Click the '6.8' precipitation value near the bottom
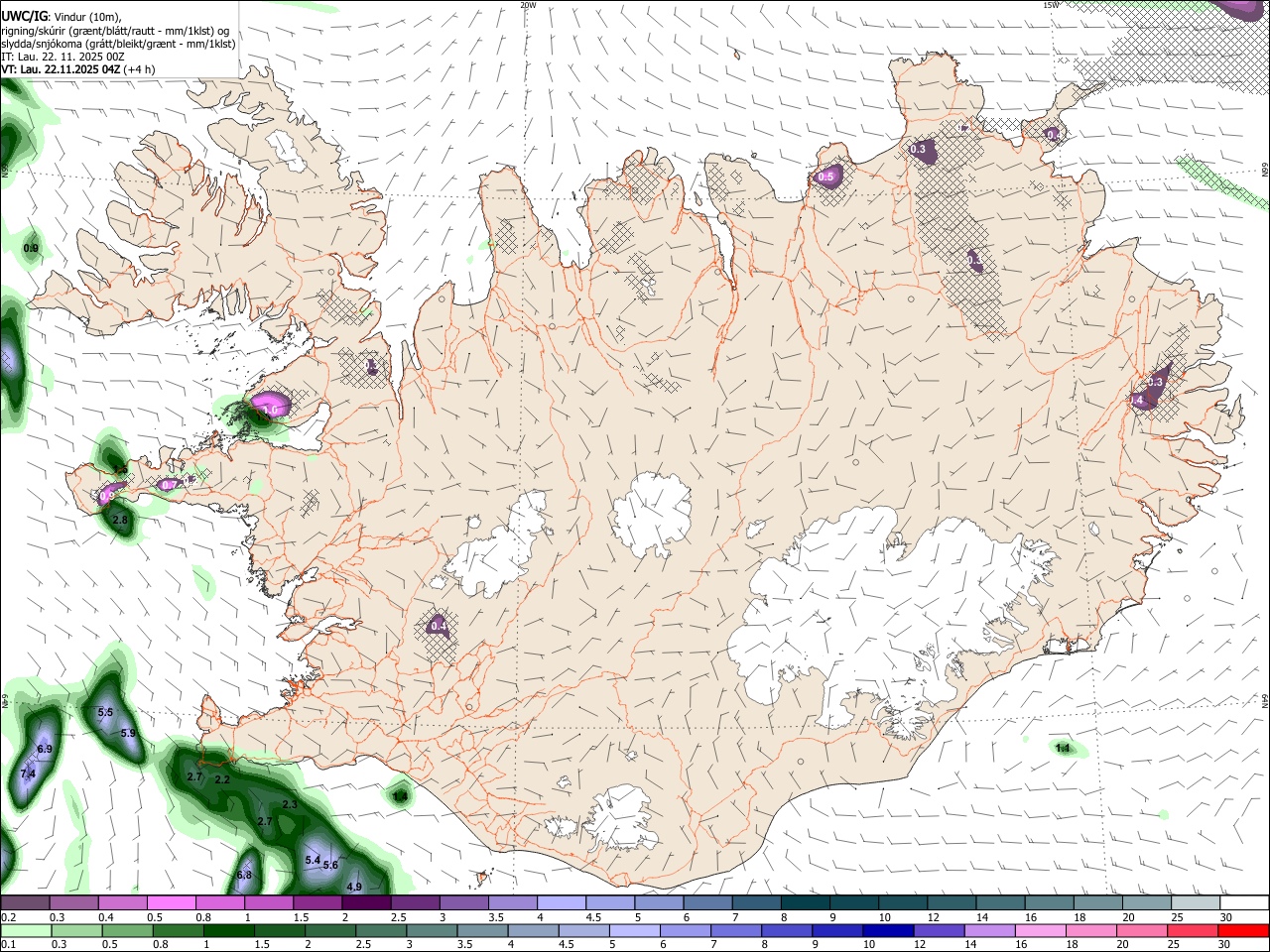The image size is (1270, 952). point(245,876)
